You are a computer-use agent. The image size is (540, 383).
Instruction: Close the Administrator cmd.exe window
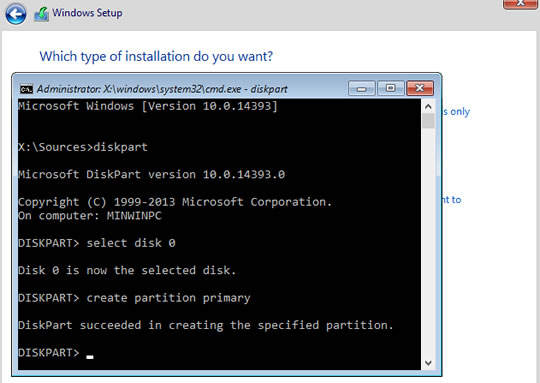coord(420,89)
